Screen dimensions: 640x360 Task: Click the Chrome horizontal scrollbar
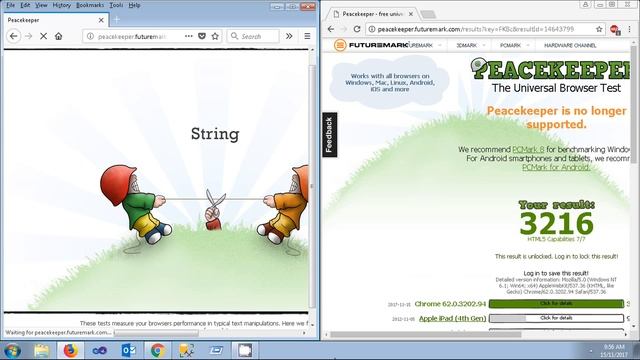(x=425, y=335)
